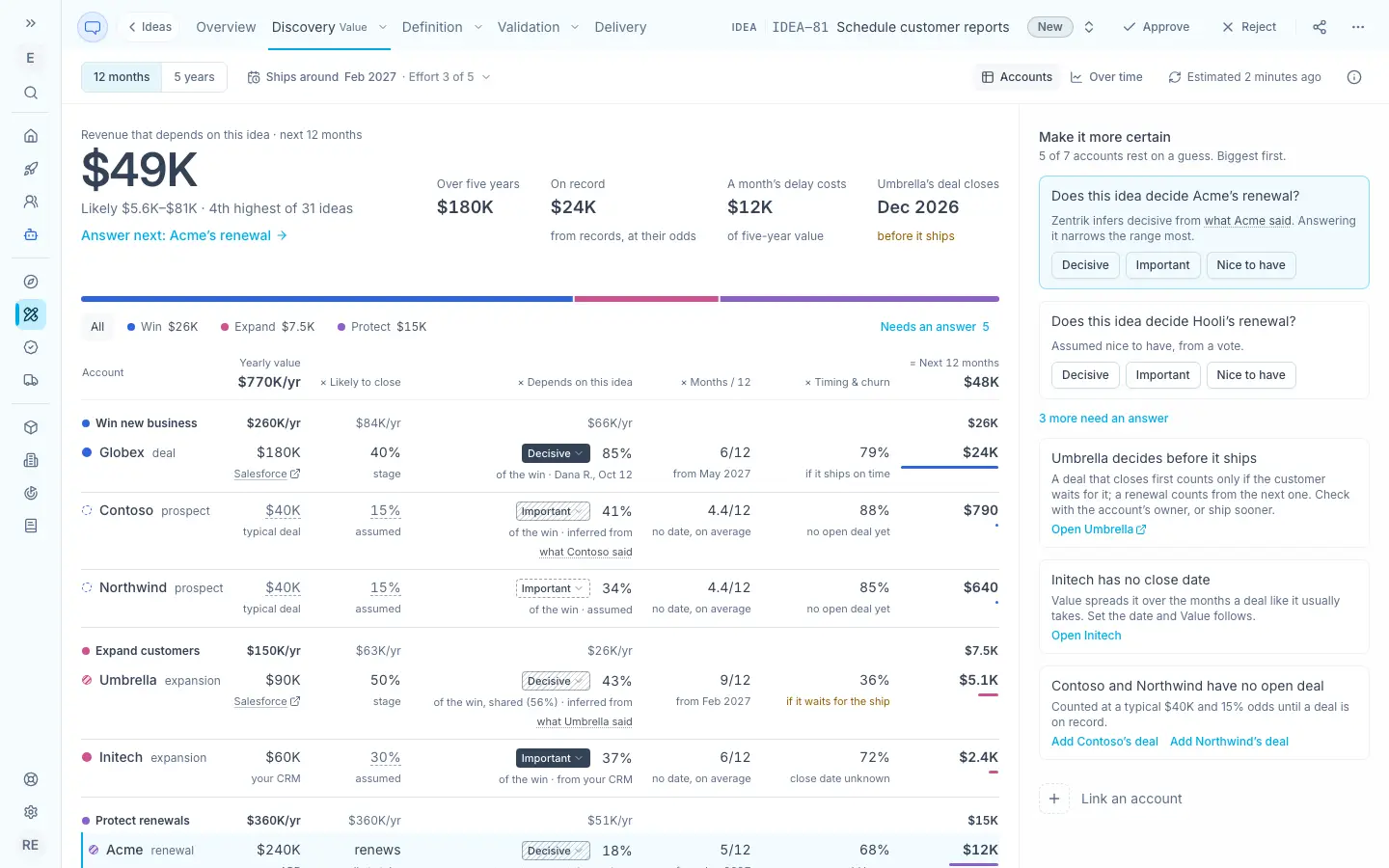Click the plus icon beside Link an account
This screenshot has height=868, width=1389.
pos(1054,799)
